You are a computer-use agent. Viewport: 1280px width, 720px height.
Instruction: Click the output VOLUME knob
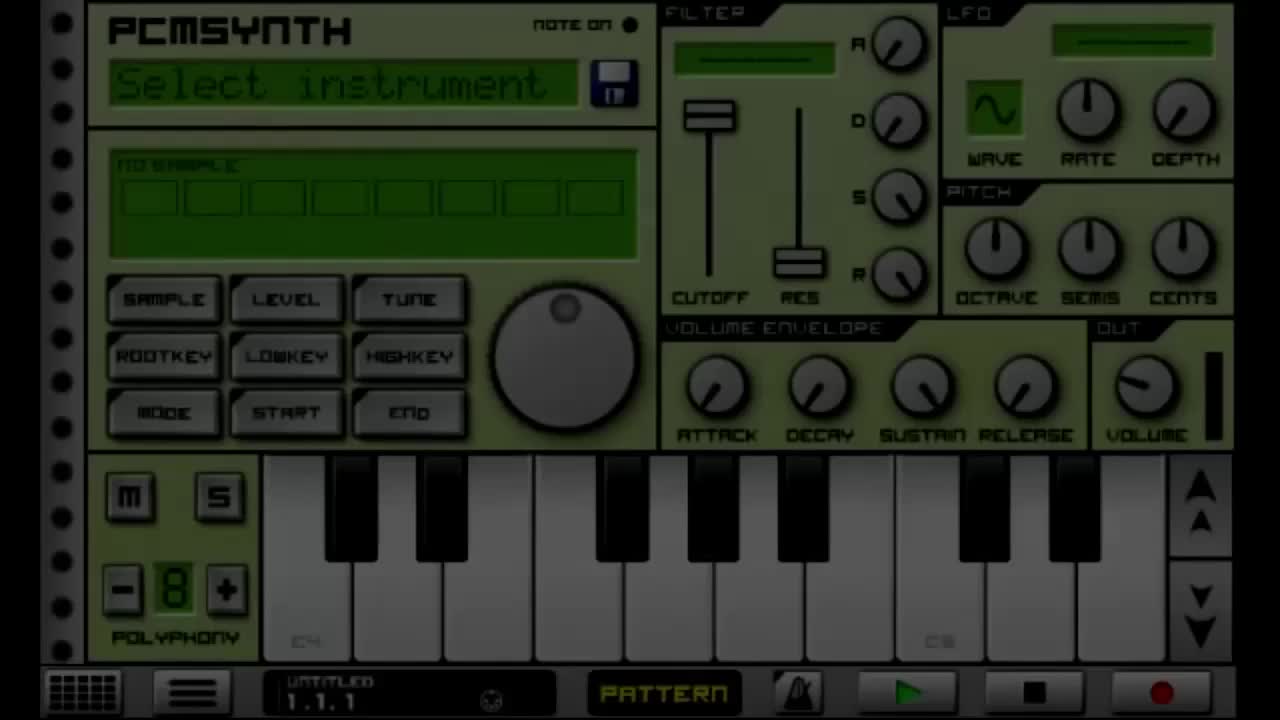(1146, 388)
